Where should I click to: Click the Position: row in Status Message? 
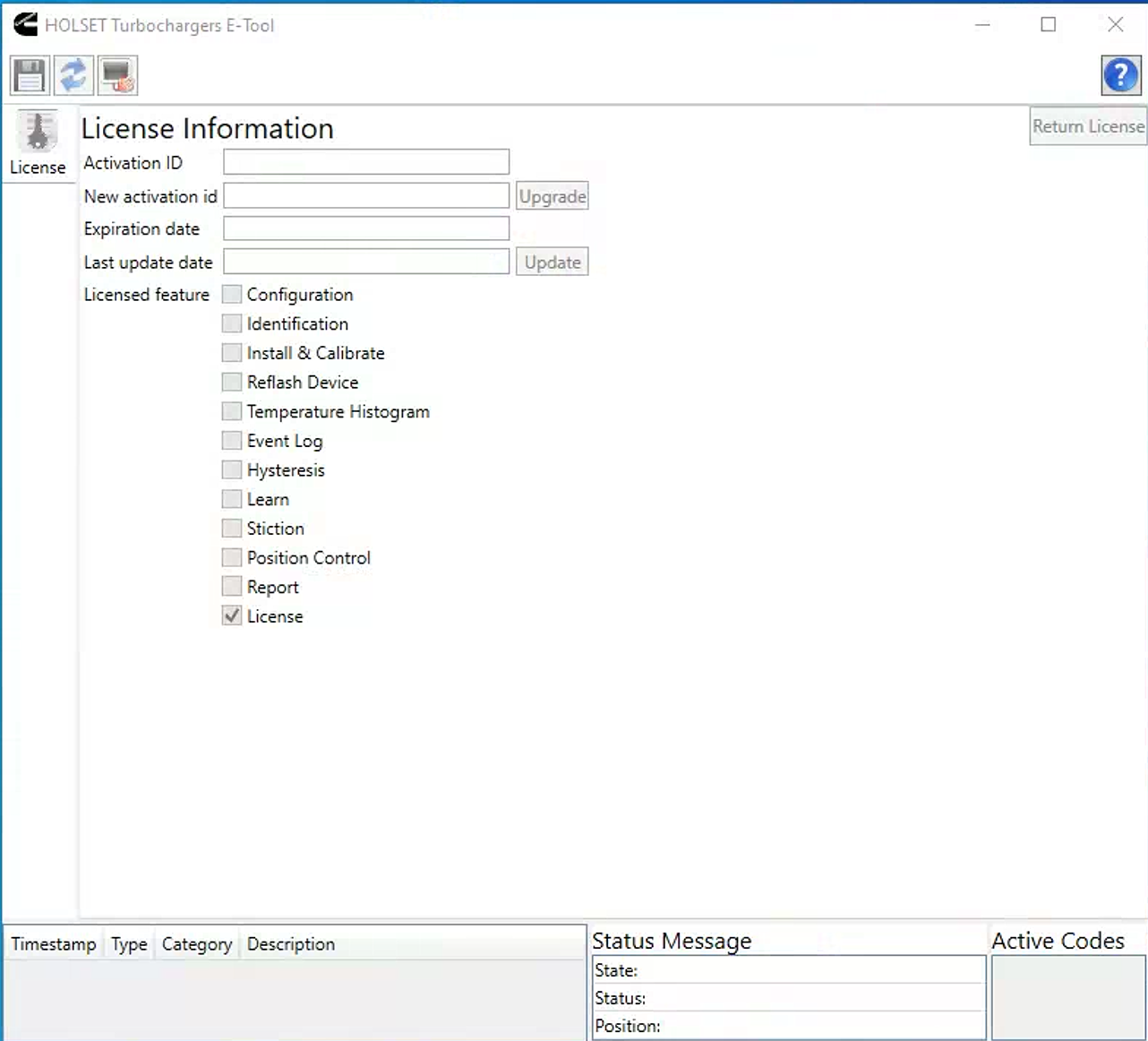click(789, 1026)
